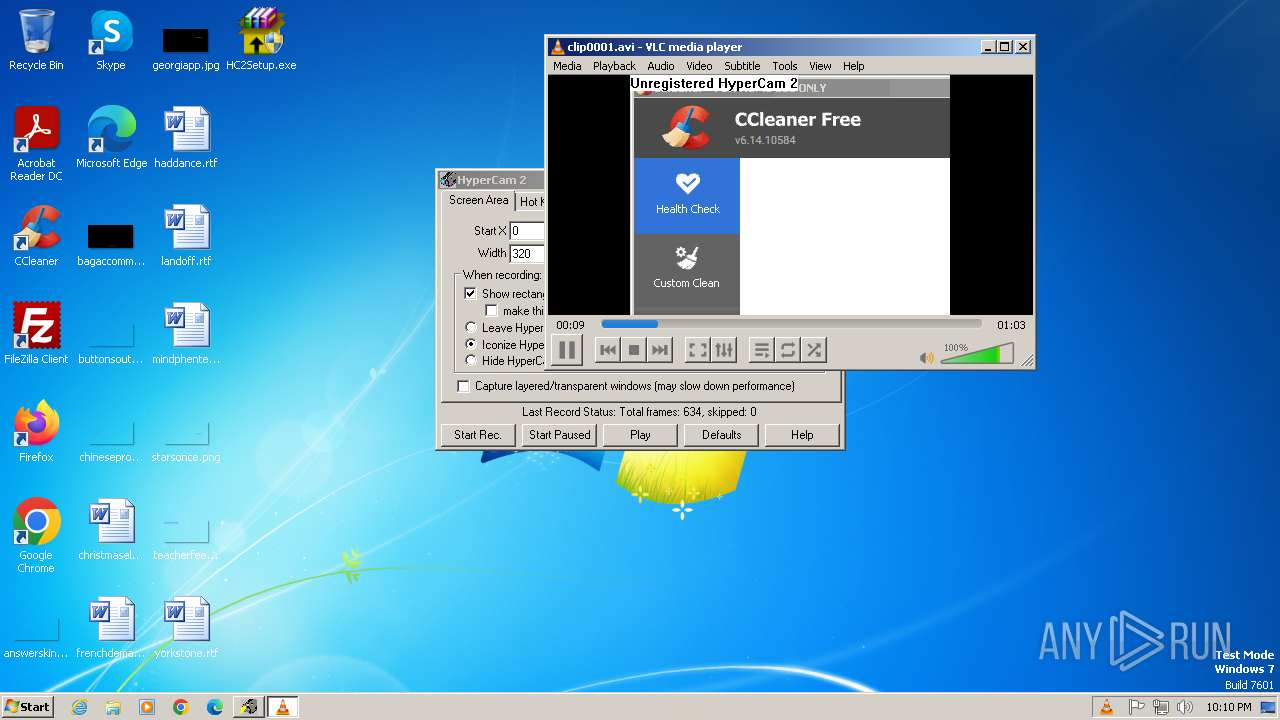Image resolution: width=1280 pixels, height=720 pixels.
Task: Pause the VLC video playback
Action: [566, 350]
